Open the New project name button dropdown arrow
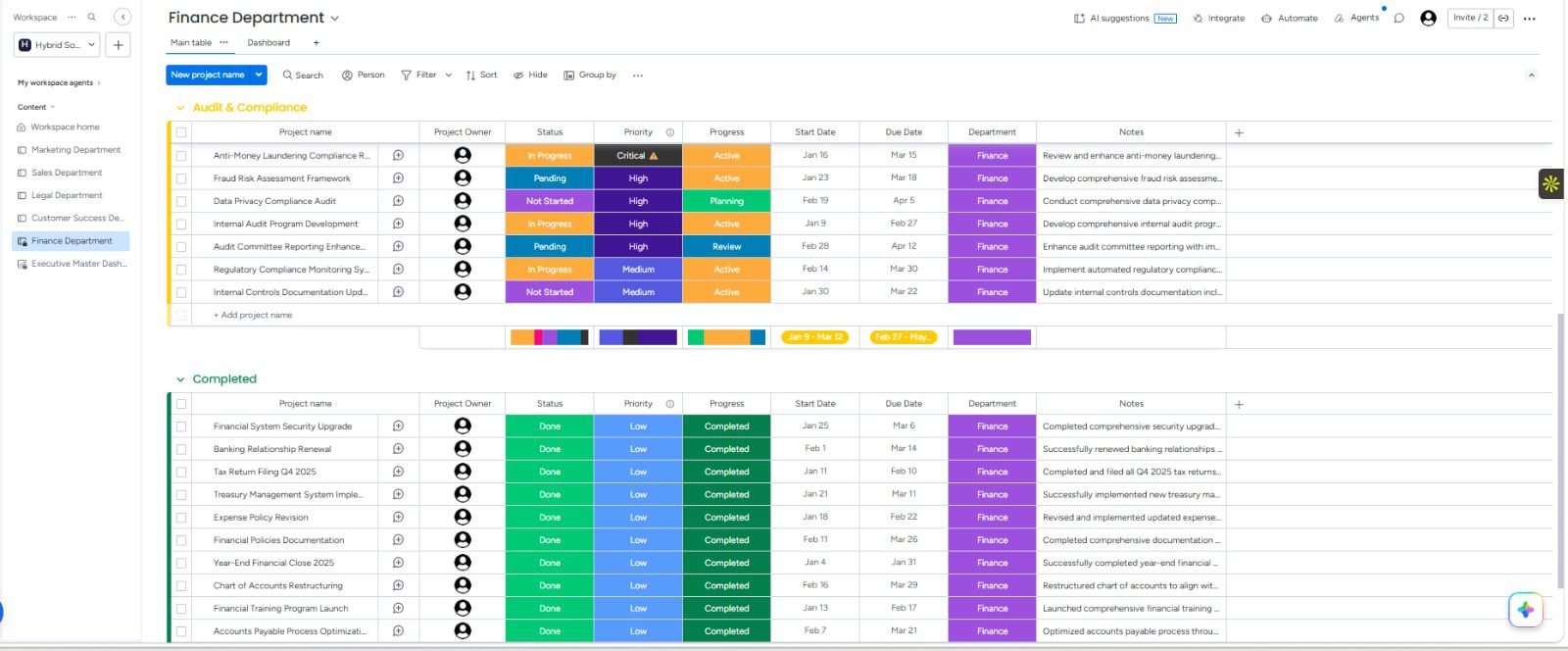 tap(259, 75)
